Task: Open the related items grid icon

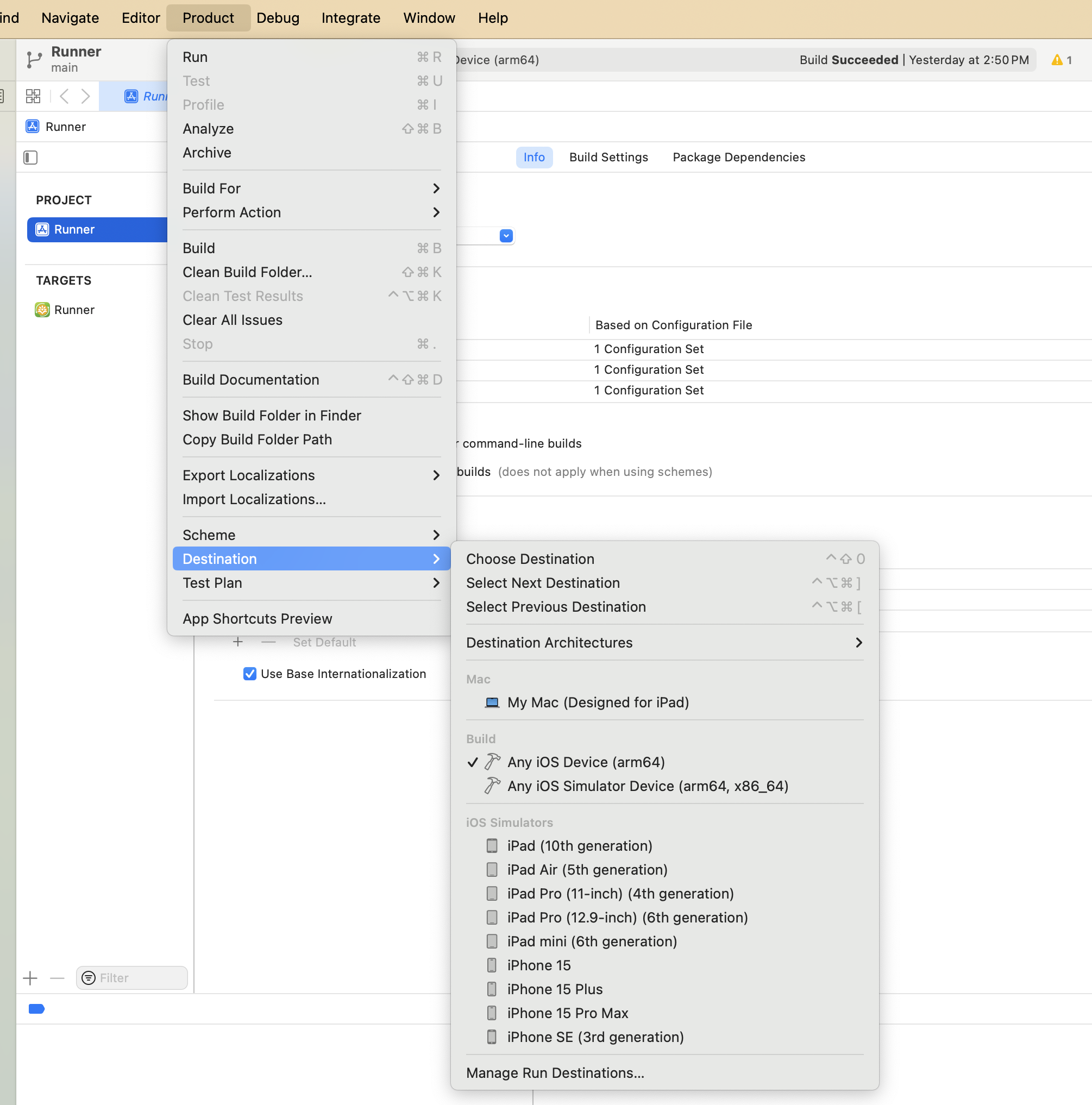Action: (x=33, y=96)
